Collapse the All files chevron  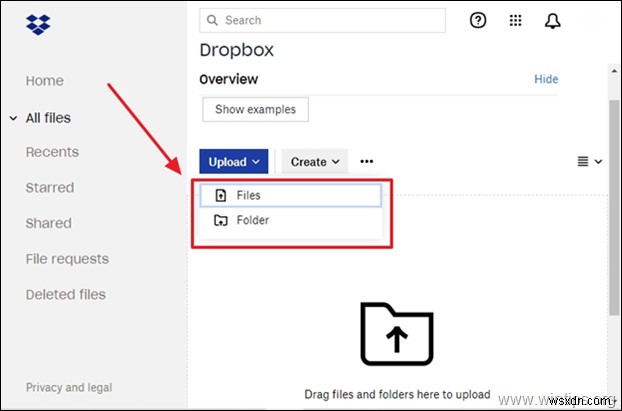pos(13,118)
